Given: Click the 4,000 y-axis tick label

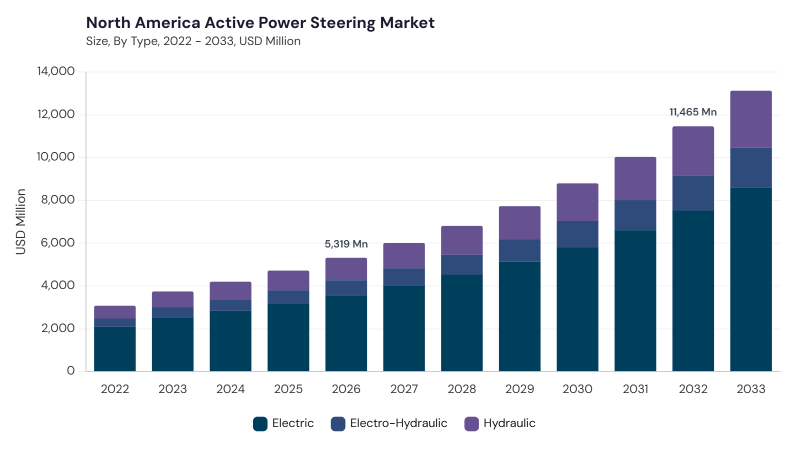Looking at the screenshot, I should (x=58, y=285).
